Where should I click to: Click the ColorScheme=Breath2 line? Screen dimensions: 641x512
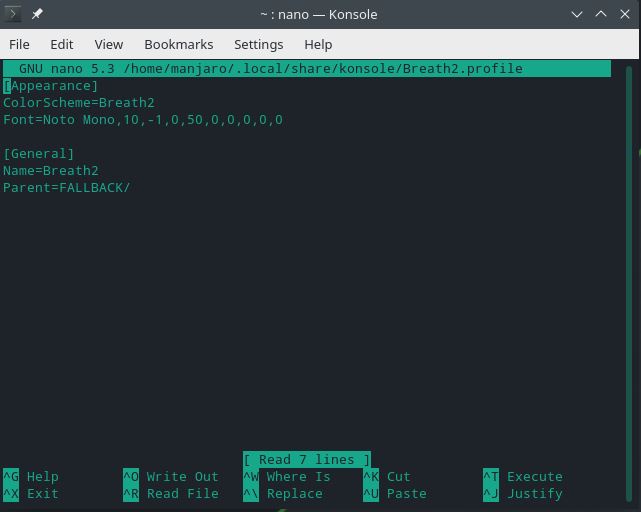79,103
